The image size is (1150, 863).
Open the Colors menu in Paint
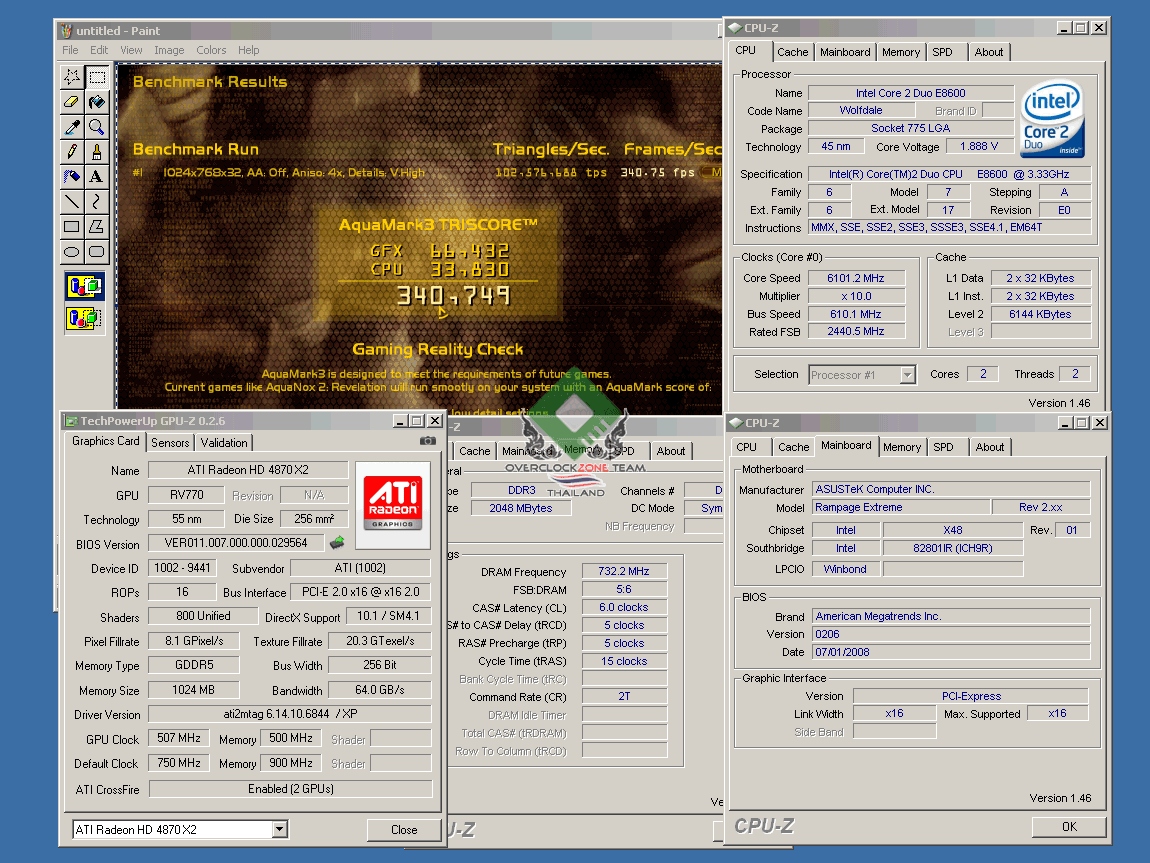[x=211, y=50]
